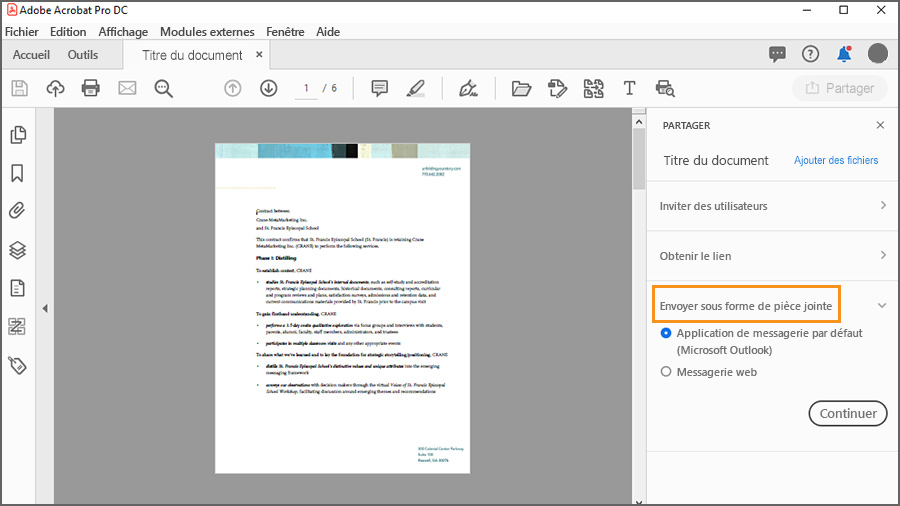
Task: Open page thumbnails panel
Action: click(18, 135)
